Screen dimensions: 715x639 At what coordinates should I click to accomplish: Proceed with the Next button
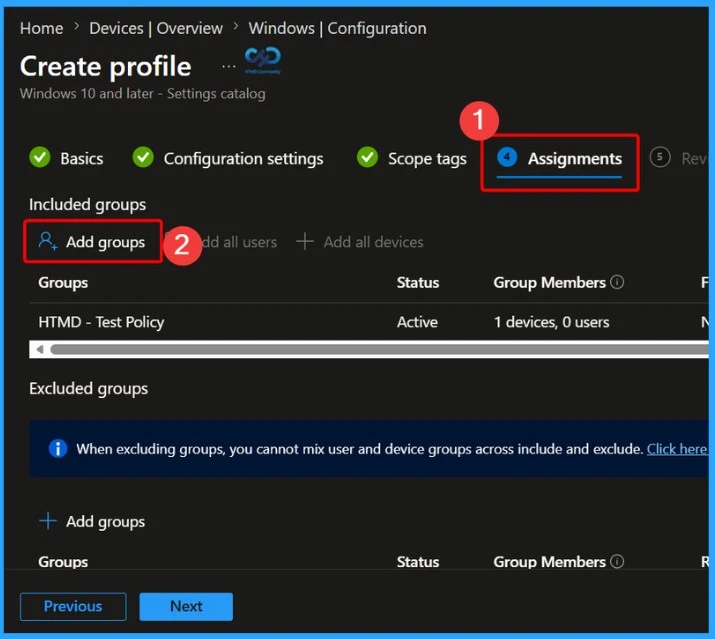point(186,606)
